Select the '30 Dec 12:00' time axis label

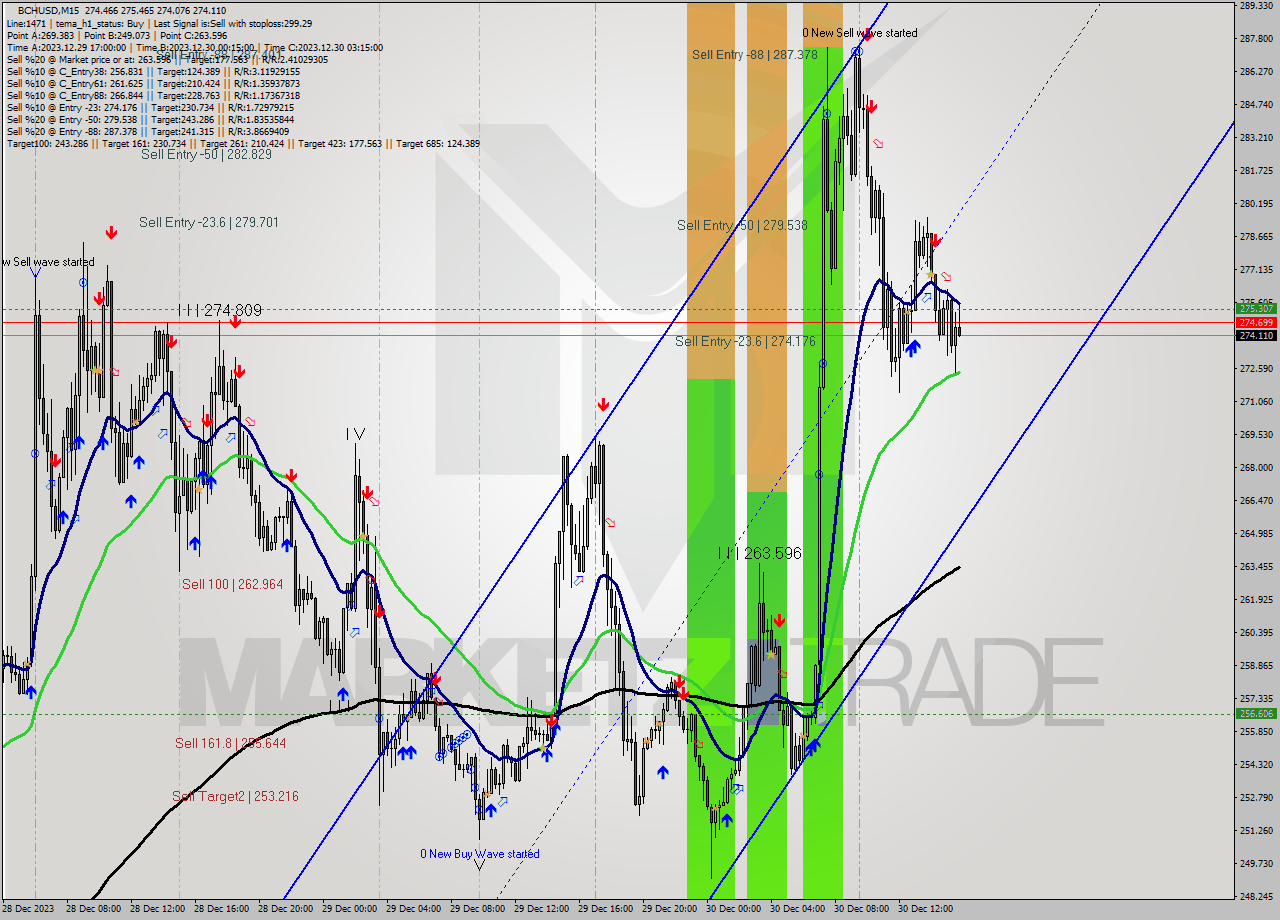[x=927, y=910]
